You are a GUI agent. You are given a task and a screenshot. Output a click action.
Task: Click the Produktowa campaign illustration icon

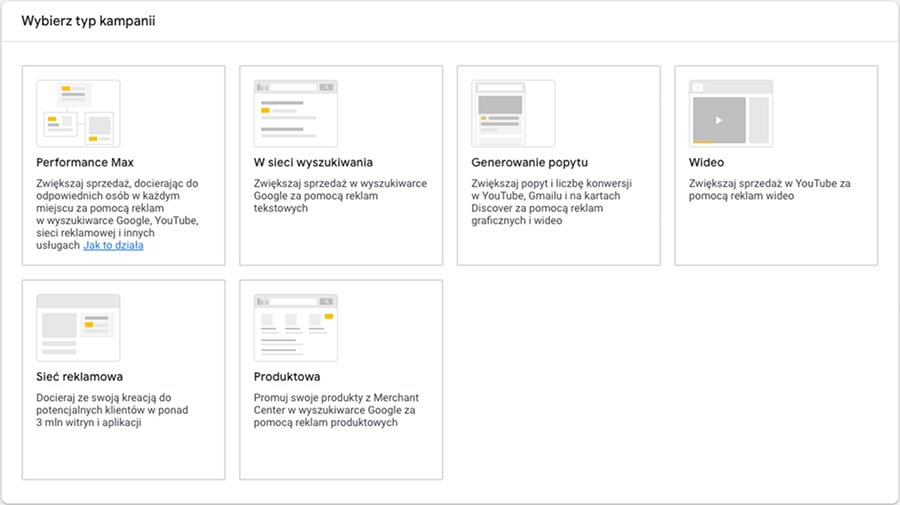[x=296, y=328]
